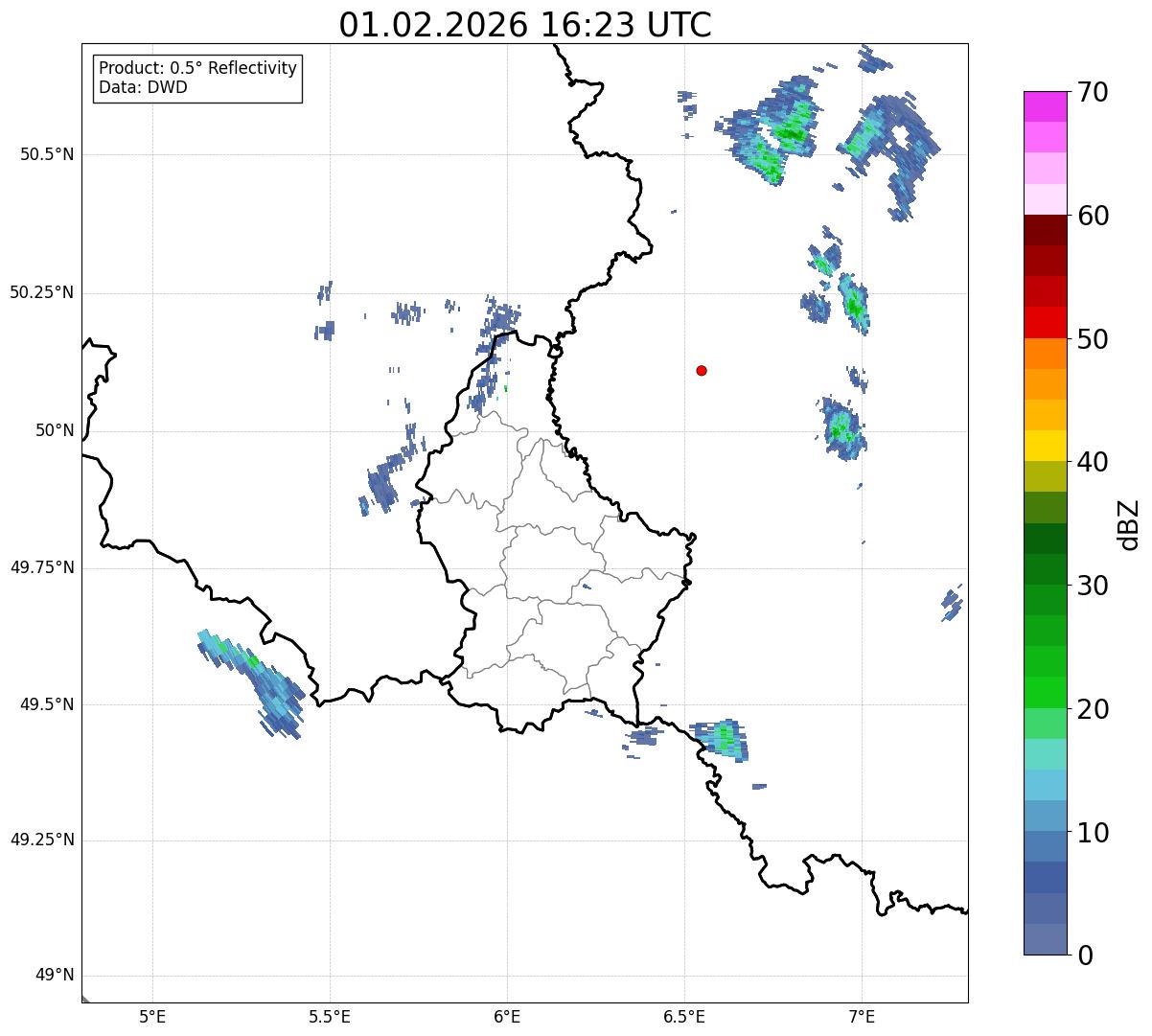Click the '50°N' latitude label
Image resolution: width=1152 pixels, height=1036 pixels.
point(55,430)
